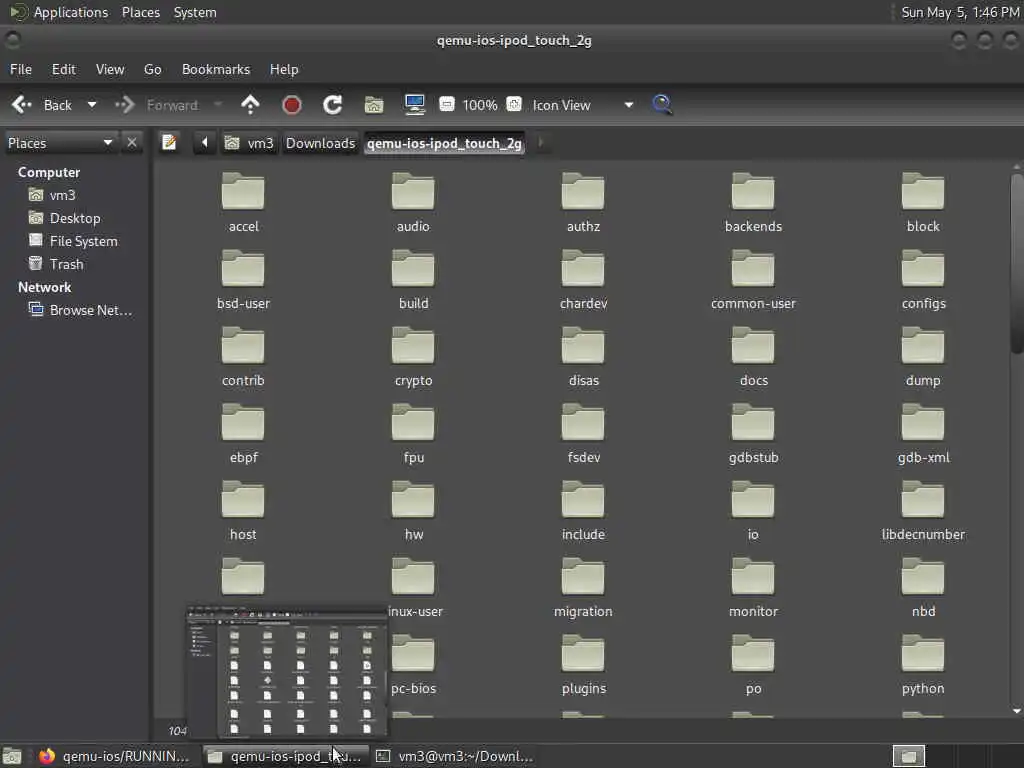Open the View menu
Viewport: 1024px width, 768px height.
click(110, 69)
